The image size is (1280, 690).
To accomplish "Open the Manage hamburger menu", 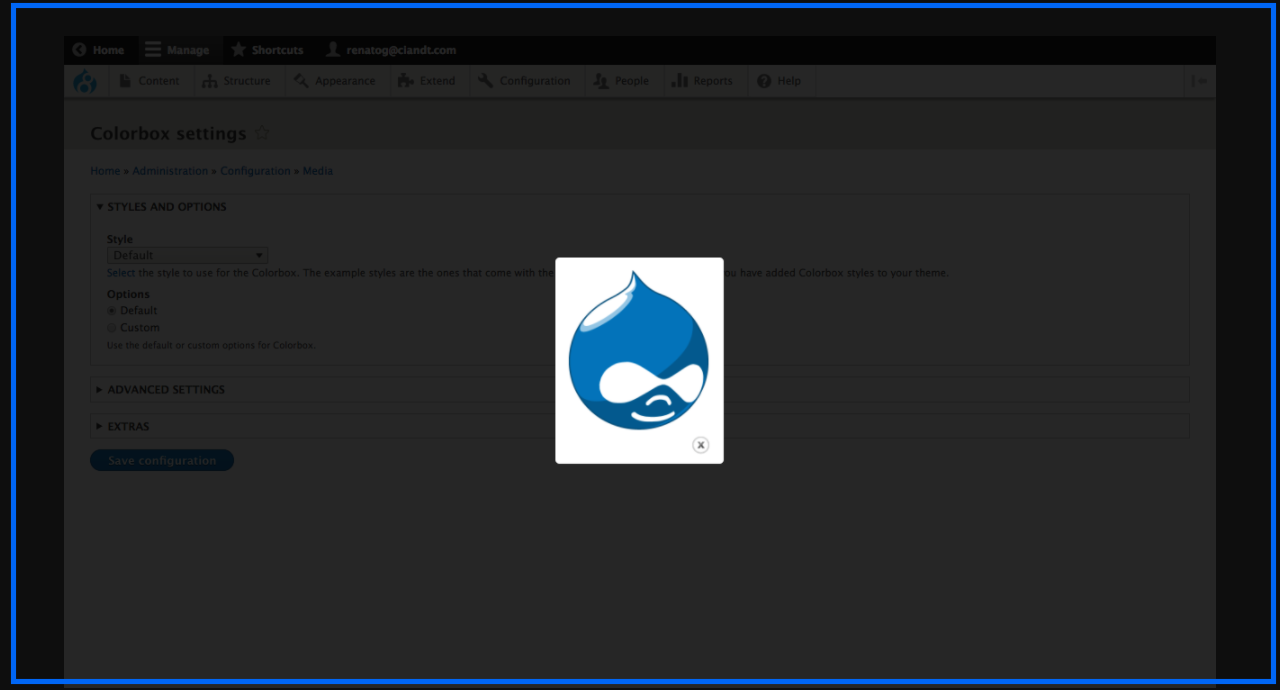I will click(x=177, y=50).
